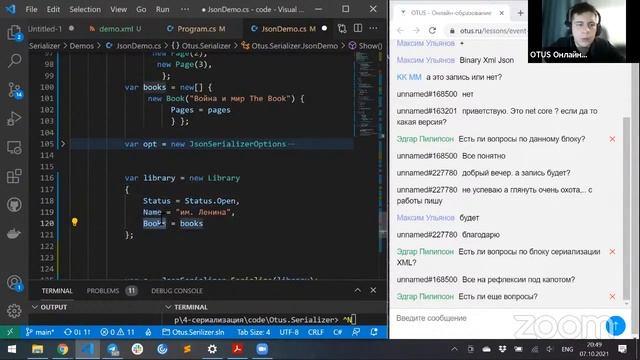
Task: Switch to the demo.xml editor tab
Action: pos(115,29)
